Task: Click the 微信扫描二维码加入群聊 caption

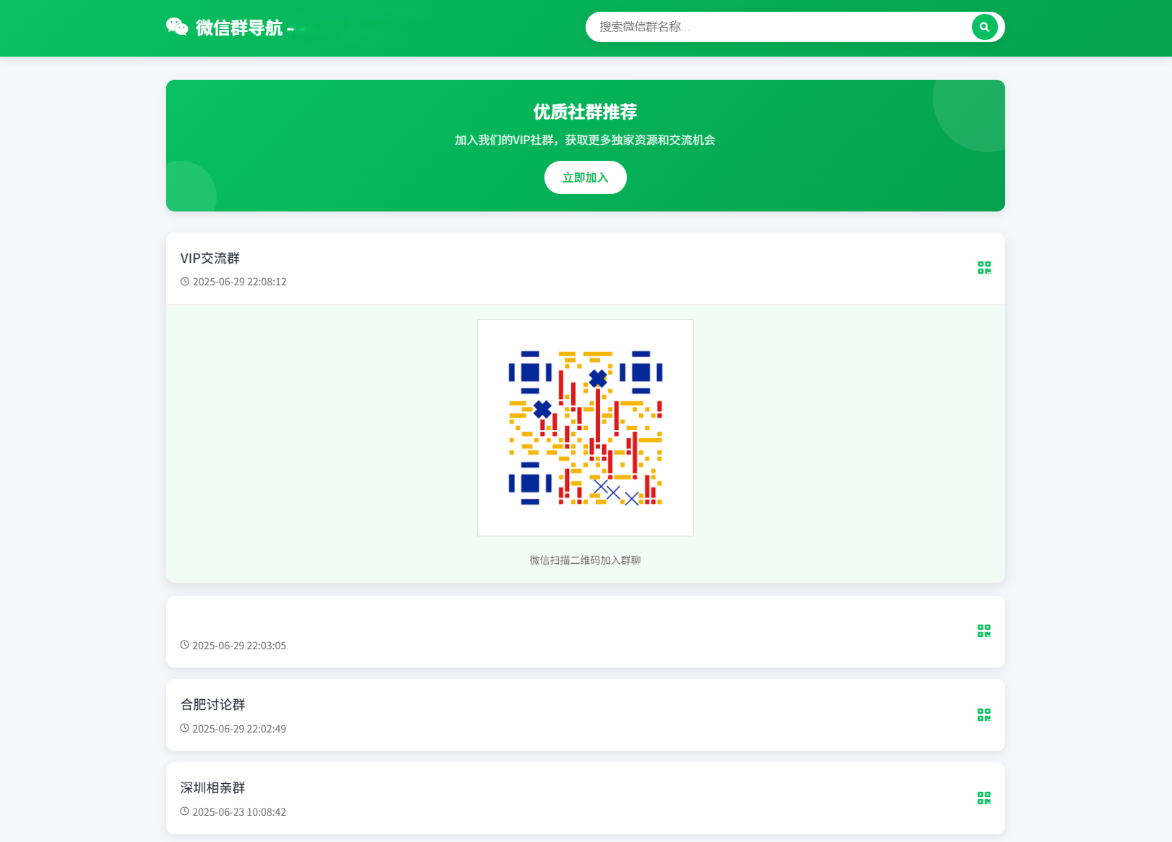Action: pos(585,560)
